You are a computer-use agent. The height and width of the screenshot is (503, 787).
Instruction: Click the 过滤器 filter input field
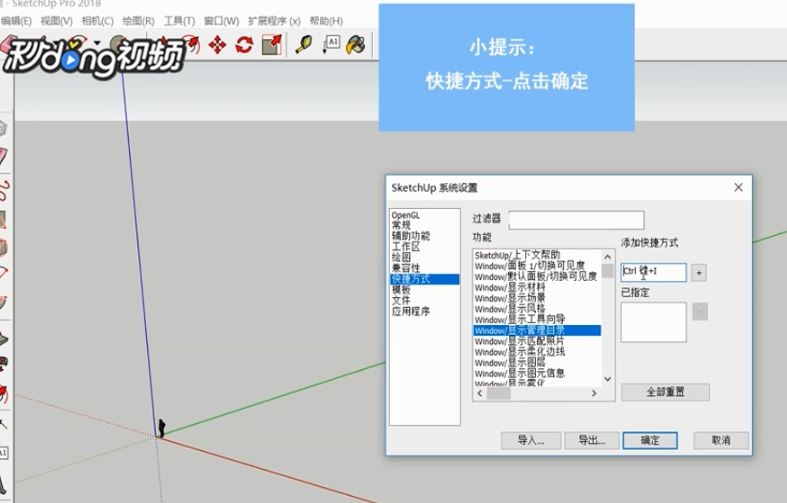pos(576,220)
